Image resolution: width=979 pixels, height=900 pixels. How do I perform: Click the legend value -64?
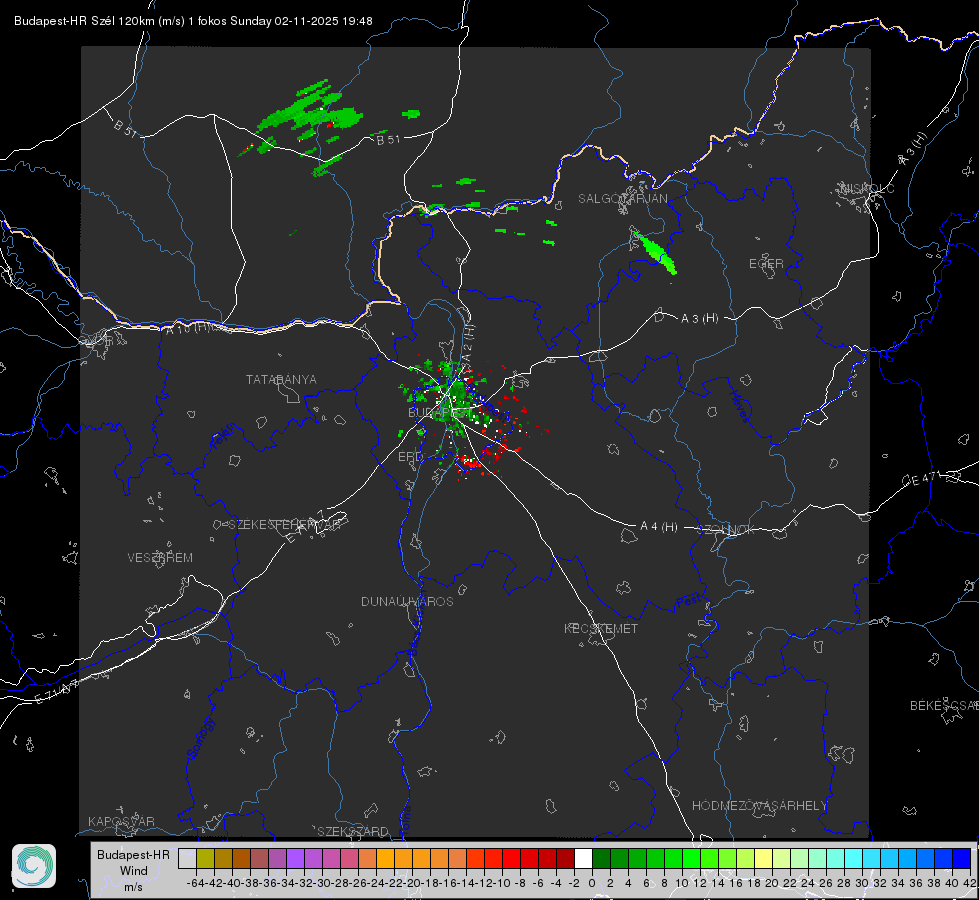(x=196, y=883)
